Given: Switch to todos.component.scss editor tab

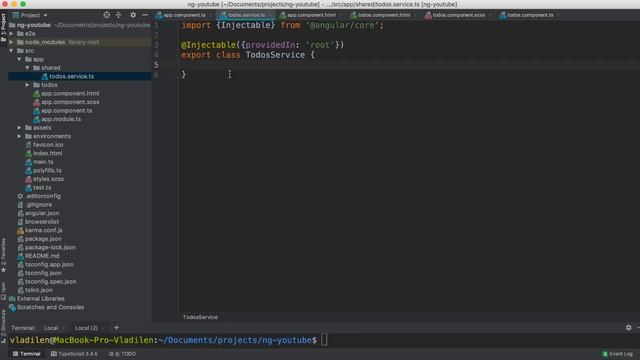Looking at the screenshot, I should [459, 15].
